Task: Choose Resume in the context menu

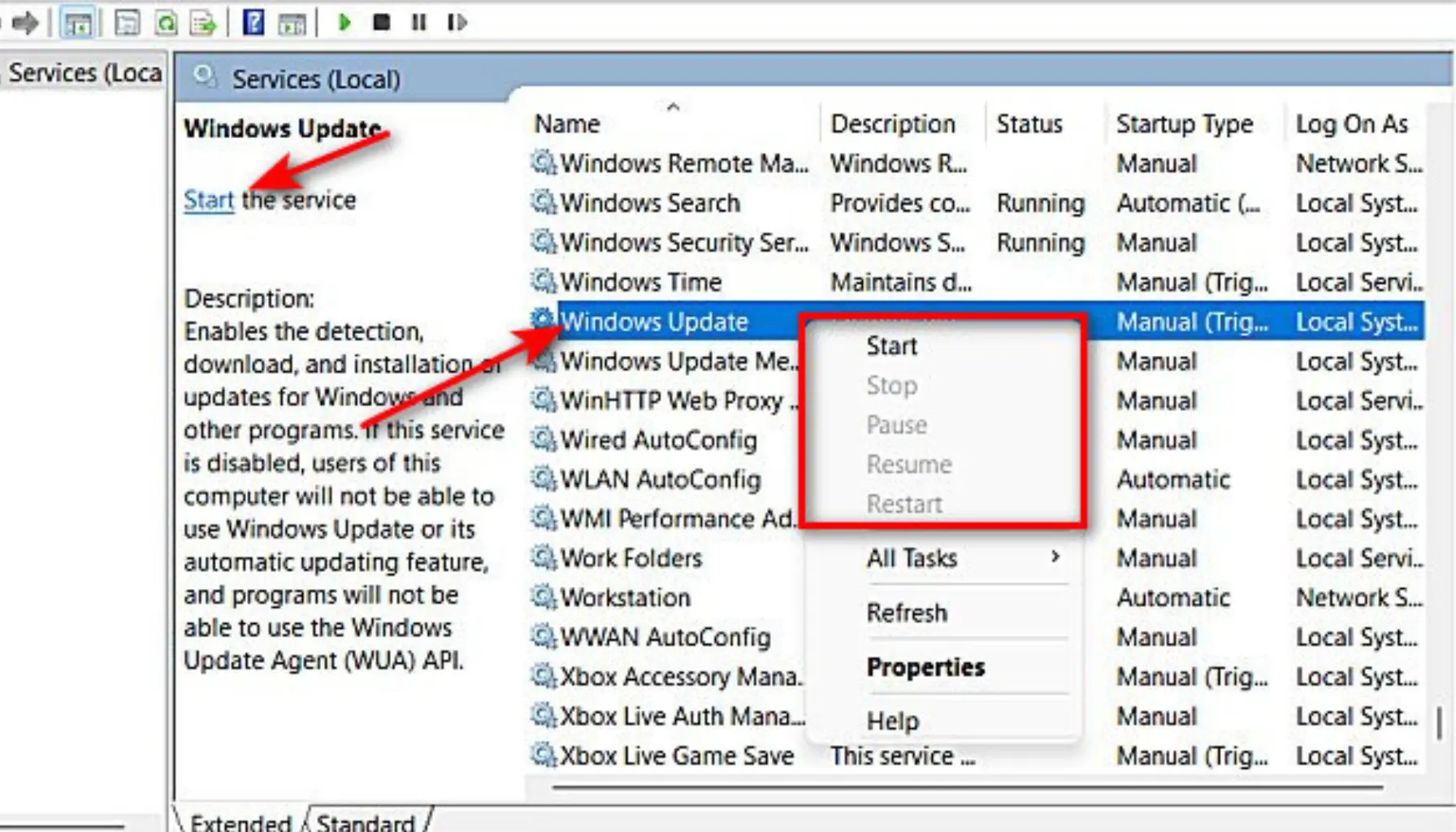Action: click(908, 464)
